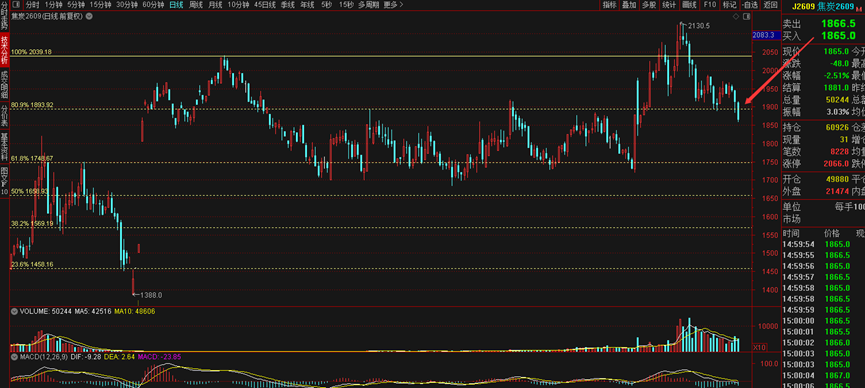Toggle the 标记 mark button
This screenshot has height=388, width=865.
[729, 5]
